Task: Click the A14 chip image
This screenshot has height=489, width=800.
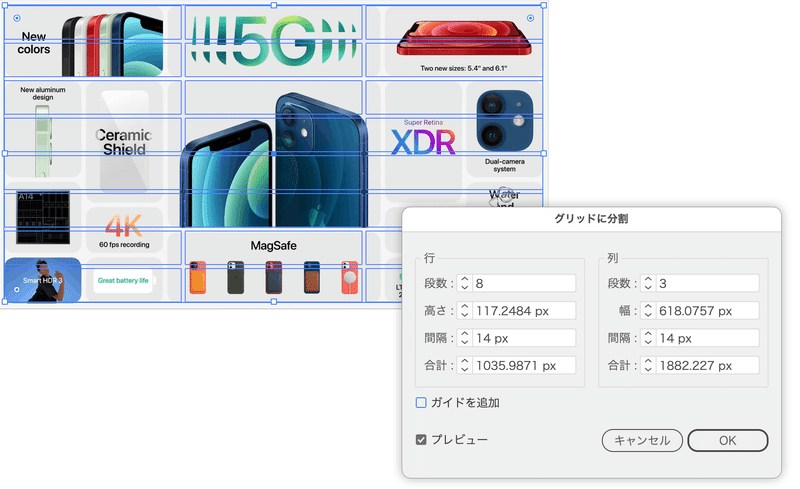Action: (43, 217)
